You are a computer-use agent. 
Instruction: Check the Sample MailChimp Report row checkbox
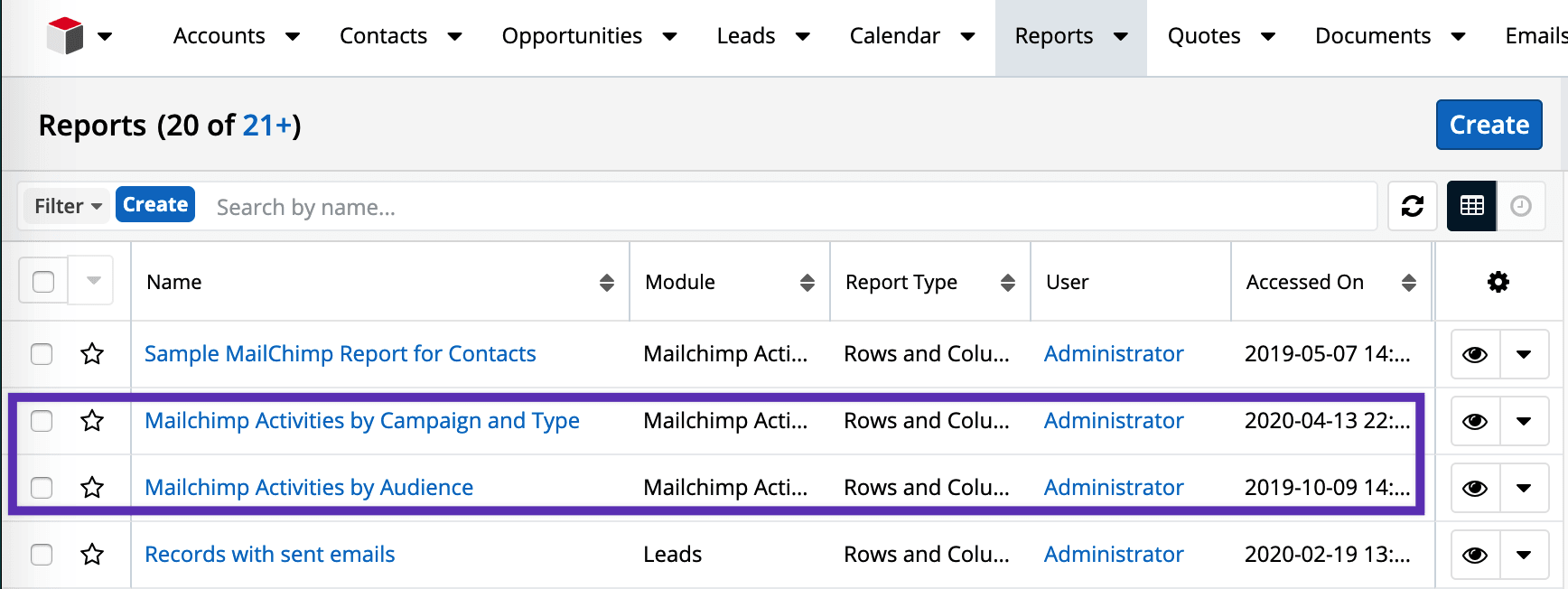(42, 353)
